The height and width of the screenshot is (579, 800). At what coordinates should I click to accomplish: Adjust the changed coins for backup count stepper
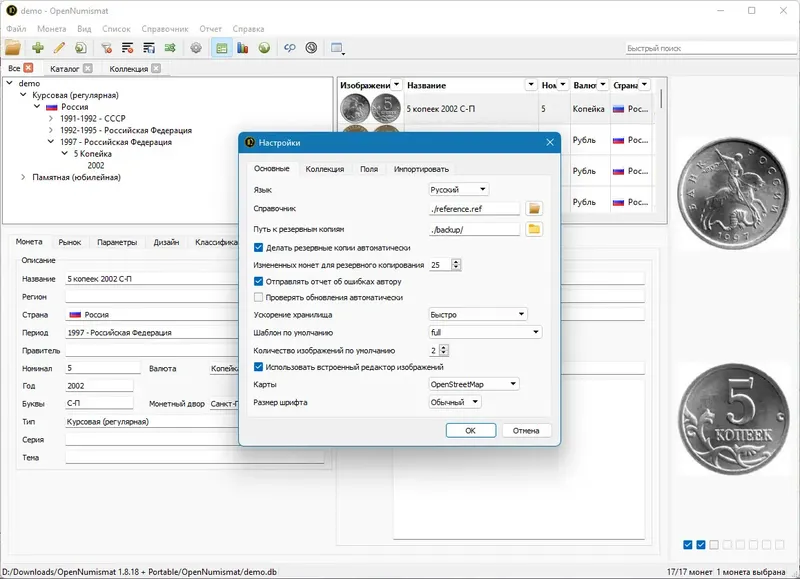pyautogui.click(x=456, y=265)
